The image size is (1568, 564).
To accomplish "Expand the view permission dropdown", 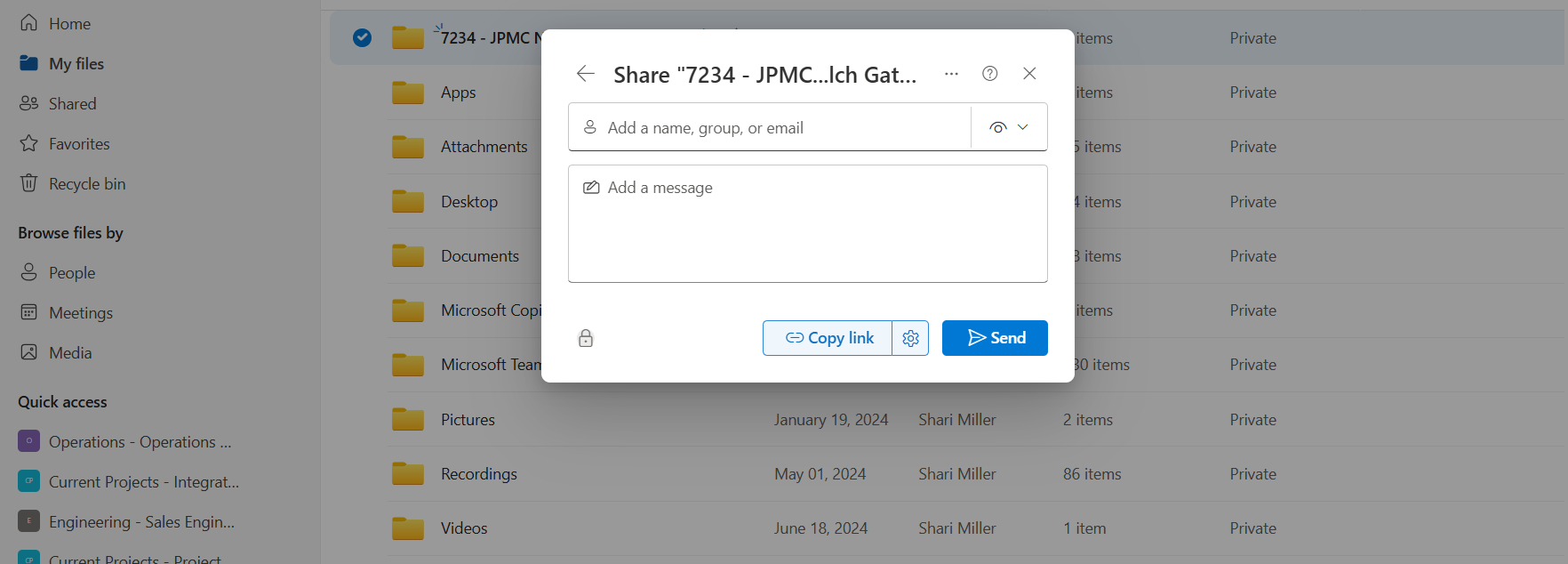I will (1009, 127).
